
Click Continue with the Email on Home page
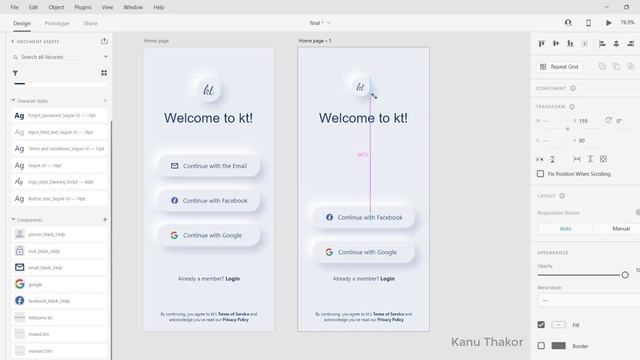[209, 166]
